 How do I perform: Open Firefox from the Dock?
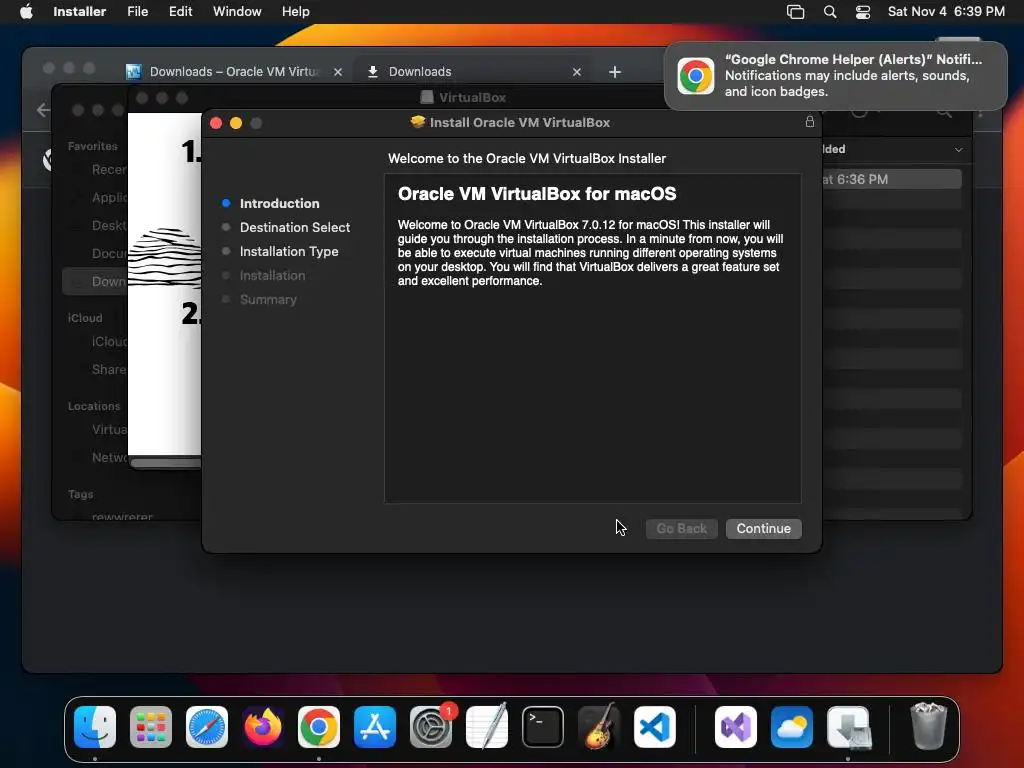pyautogui.click(x=263, y=727)
